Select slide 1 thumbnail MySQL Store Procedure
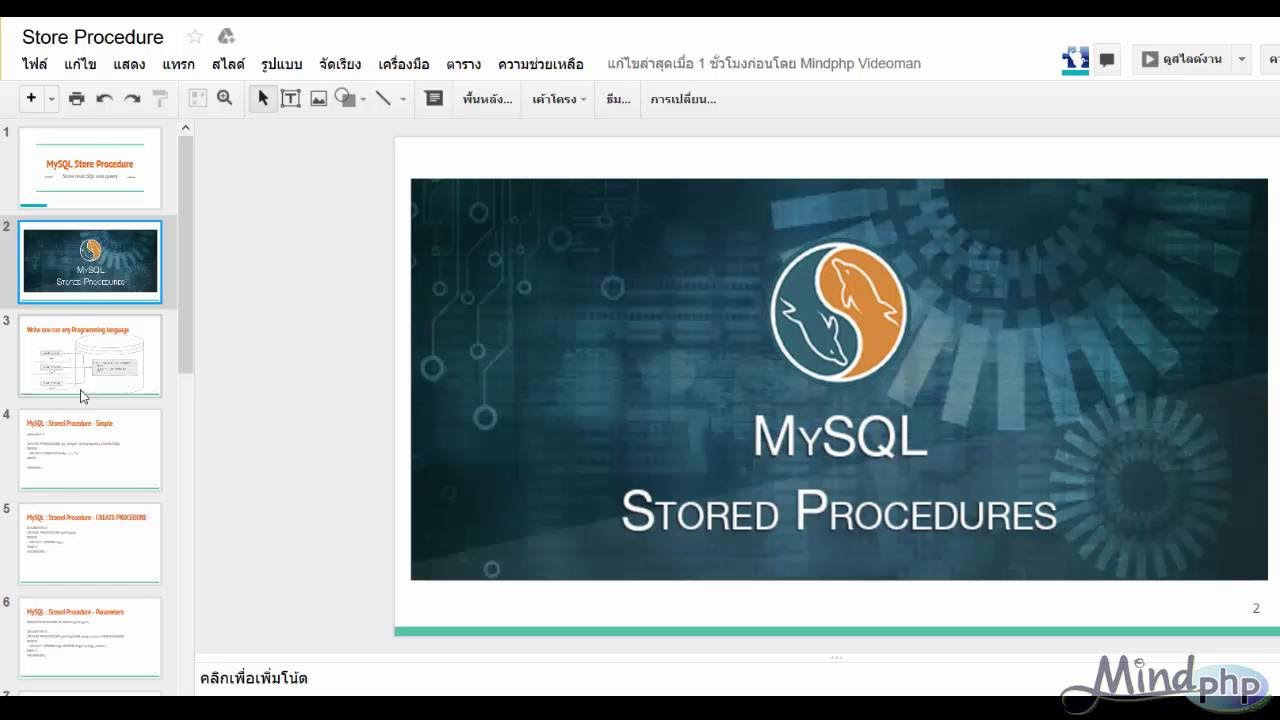1280x720 pixels. click(90, 167)
